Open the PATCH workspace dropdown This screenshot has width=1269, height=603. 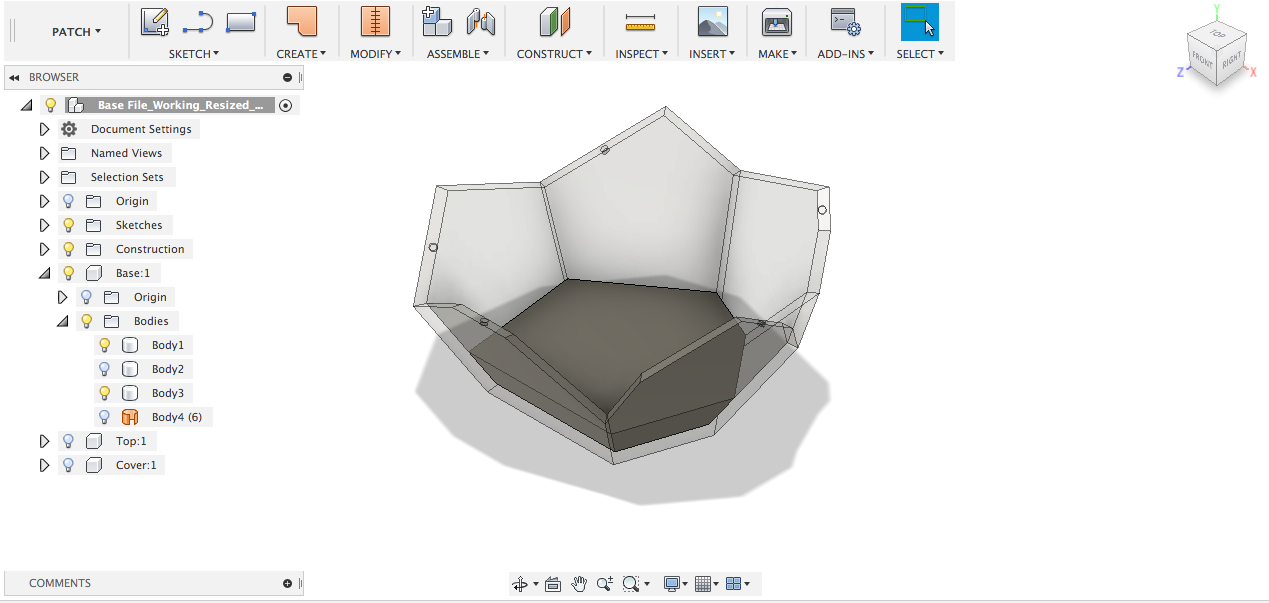click(x=76, y=32)
